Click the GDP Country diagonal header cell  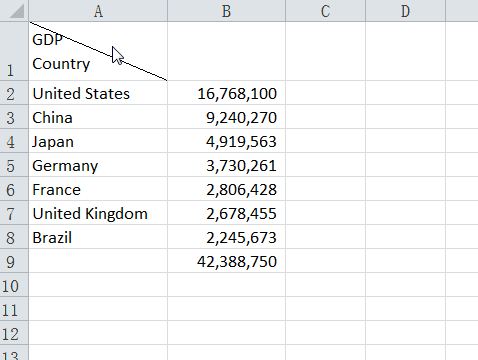[98, 51]
